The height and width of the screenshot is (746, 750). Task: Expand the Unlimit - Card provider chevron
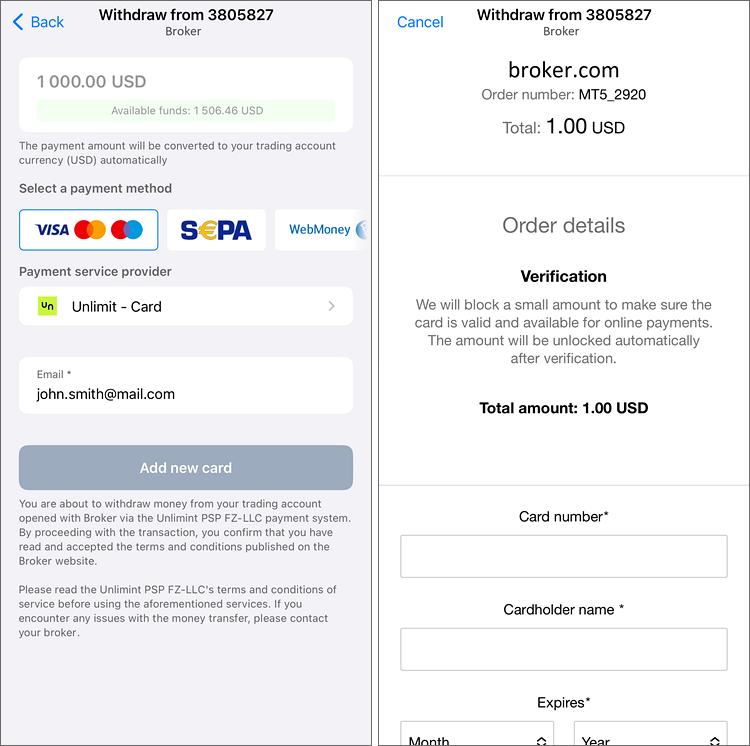coord(331,306)
